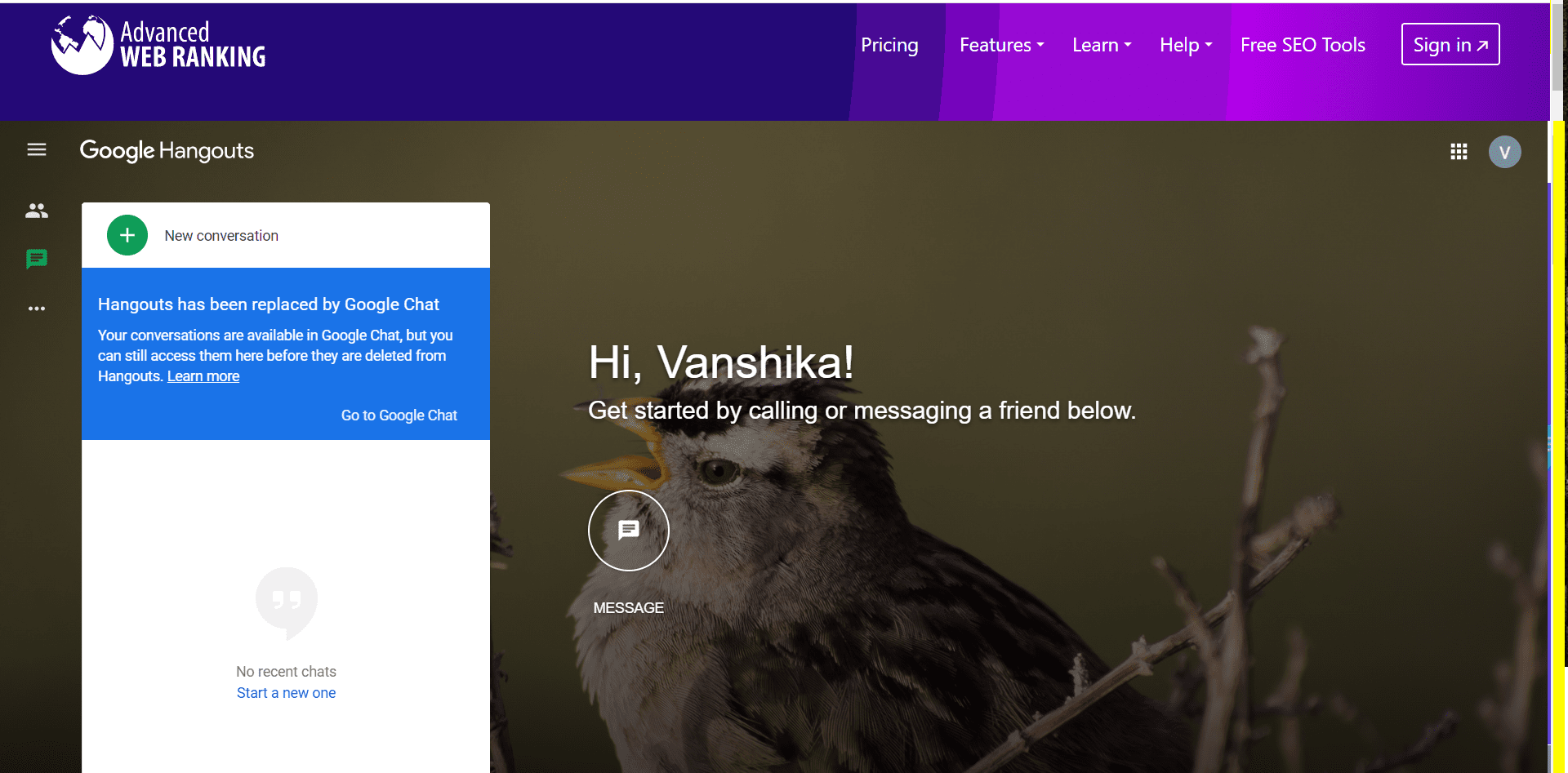Click the three-dot More sidebar icon
Screen dimensions: 1568x773
(37, 309)
